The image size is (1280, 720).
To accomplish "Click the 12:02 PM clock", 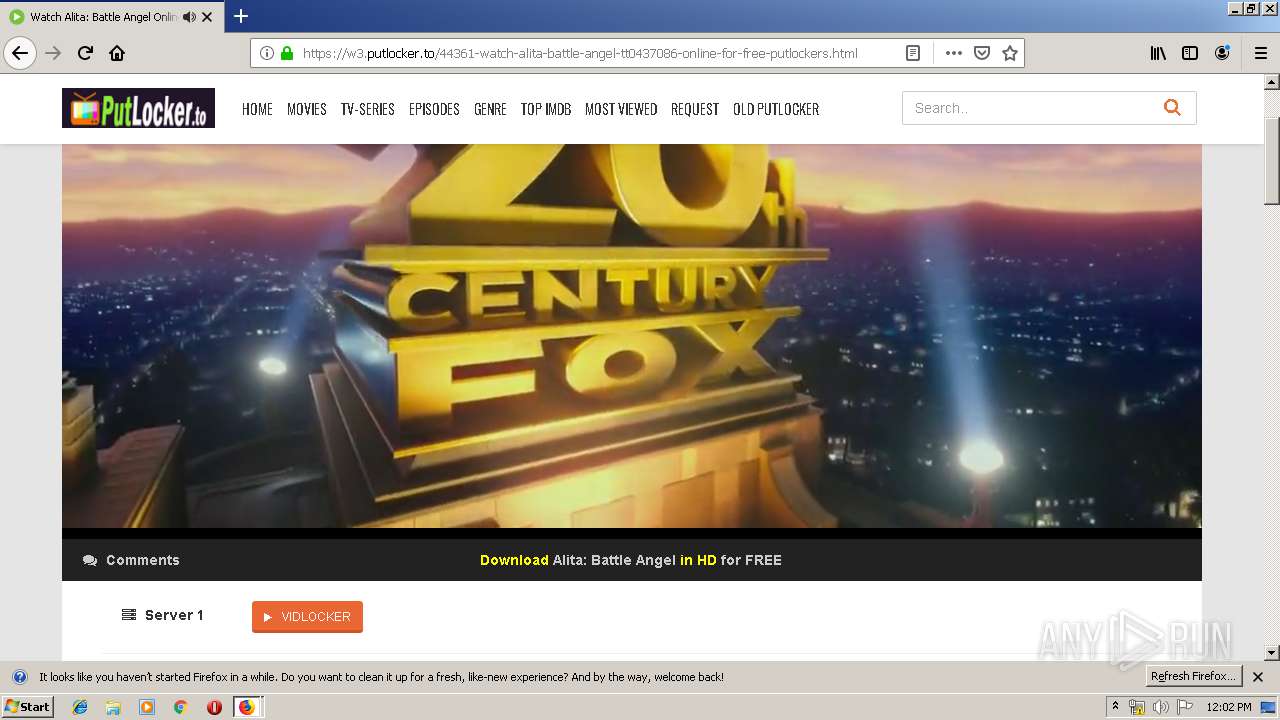I will (x=1229, y=707).
